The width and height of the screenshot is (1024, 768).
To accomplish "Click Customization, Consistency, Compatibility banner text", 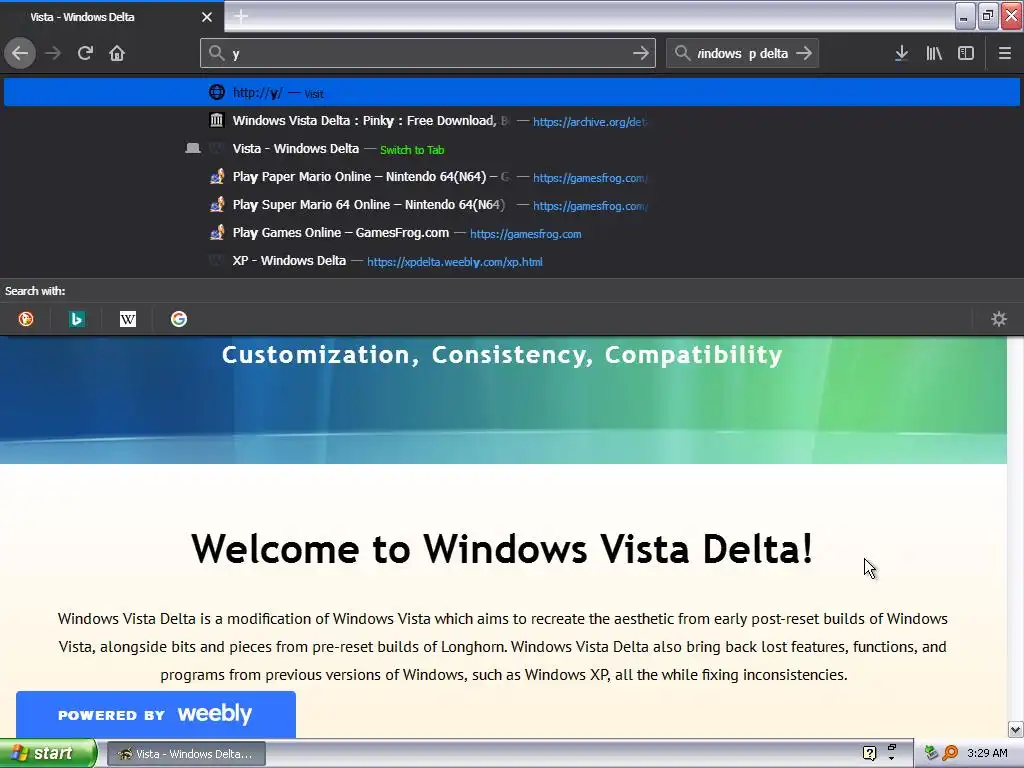I will [502, 355].
